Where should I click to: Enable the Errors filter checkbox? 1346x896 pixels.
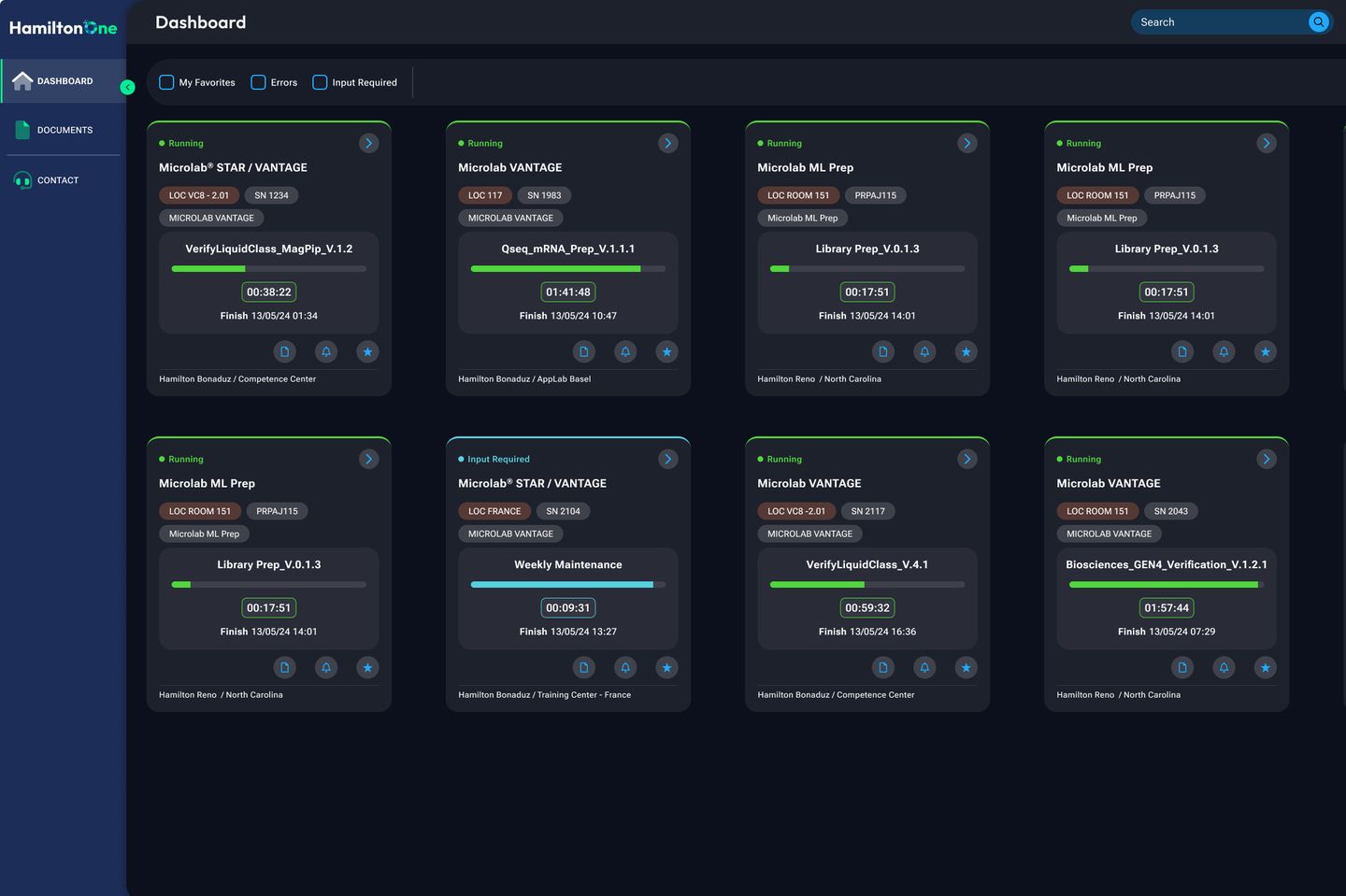coord(258,82)
